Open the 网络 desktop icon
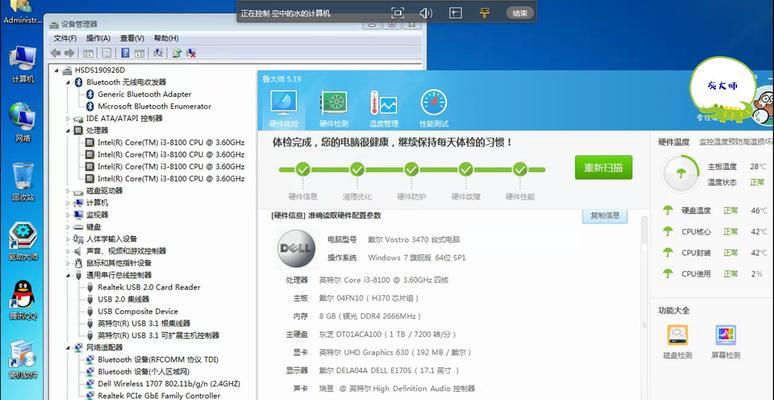This screenshot has height=400, width=774. click(22, 122)
